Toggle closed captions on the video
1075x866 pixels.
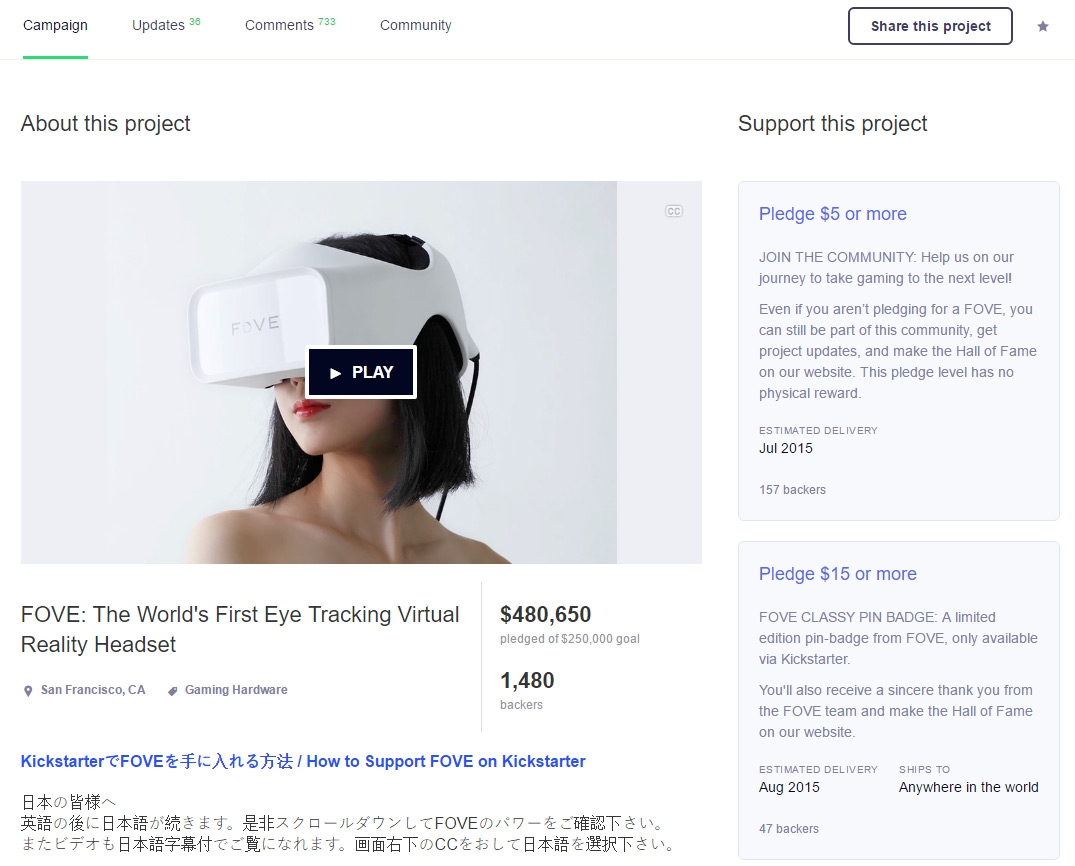coord(674,211)
